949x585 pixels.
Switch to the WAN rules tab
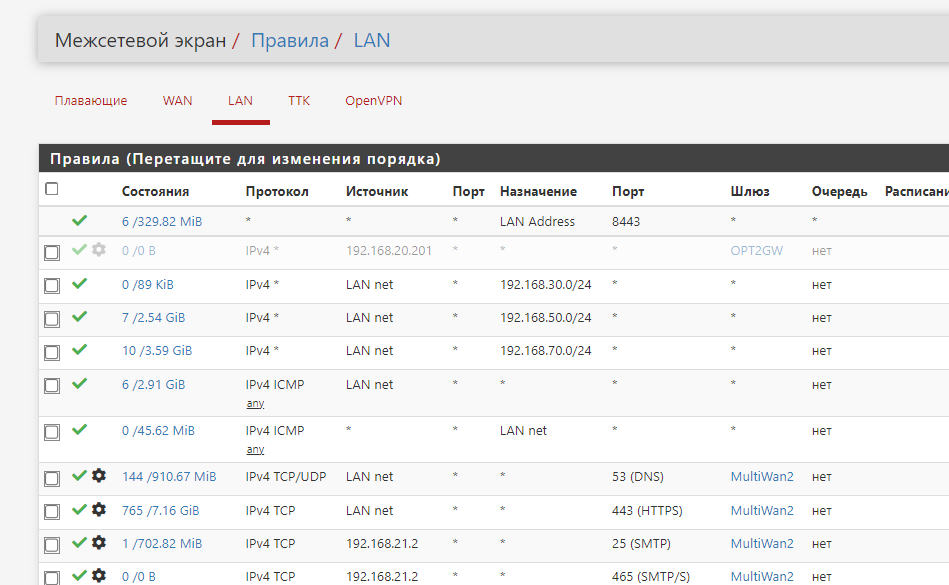tap(177, 101)
